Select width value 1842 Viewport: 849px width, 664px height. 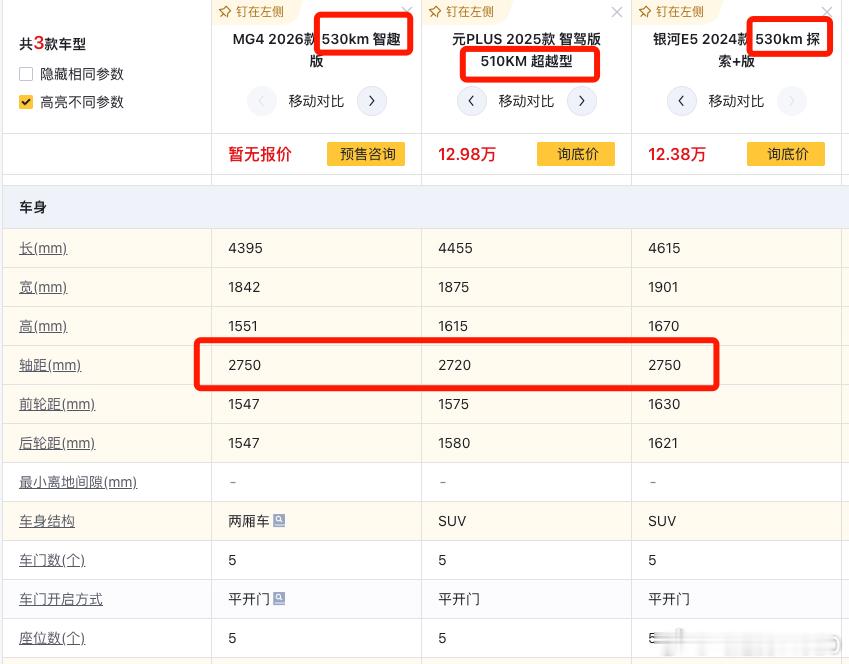click(x=244, y=288)
